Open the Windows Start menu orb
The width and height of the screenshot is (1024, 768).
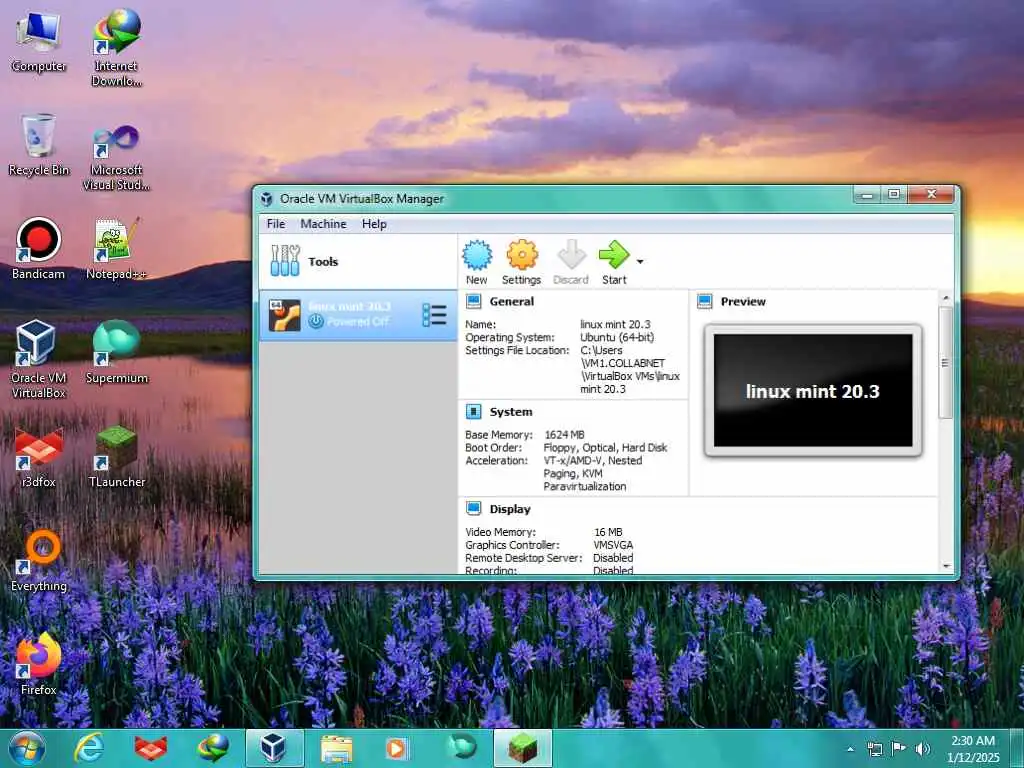click(27, 748)
